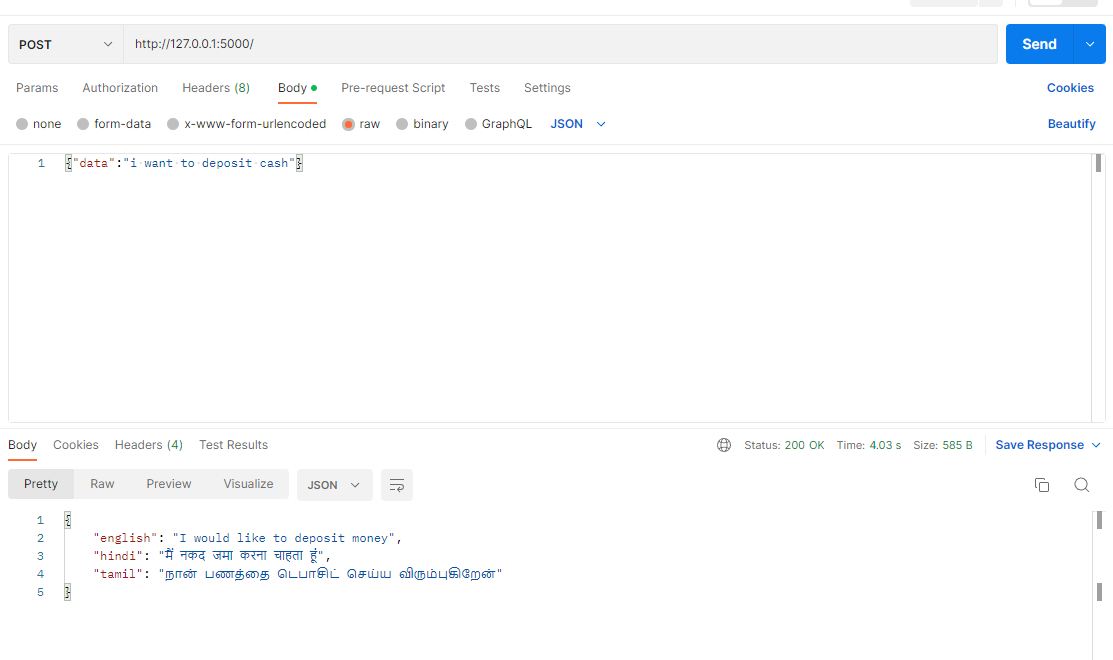View the response in Raw mode
Image resolution: width=1113 pixels, height=660 pixels.
[101, 483]
